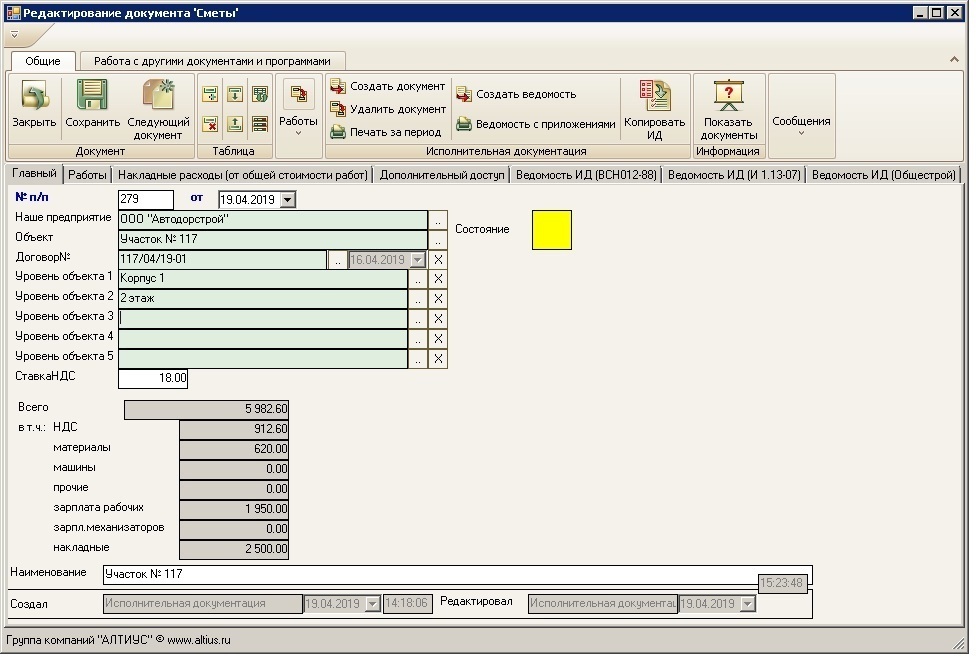Open the Работы ribbon button

pyautogui.click(x=299, y=107)
